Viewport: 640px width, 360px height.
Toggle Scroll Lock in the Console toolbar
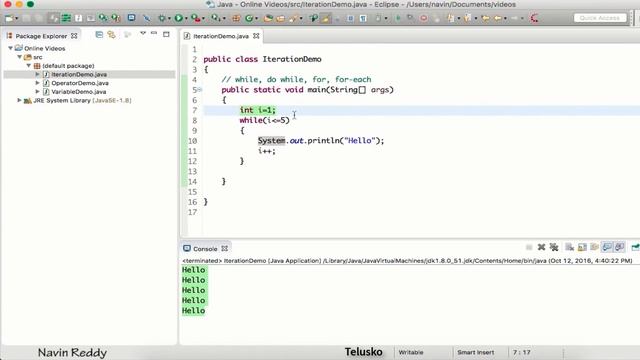(x=582, y=247)
